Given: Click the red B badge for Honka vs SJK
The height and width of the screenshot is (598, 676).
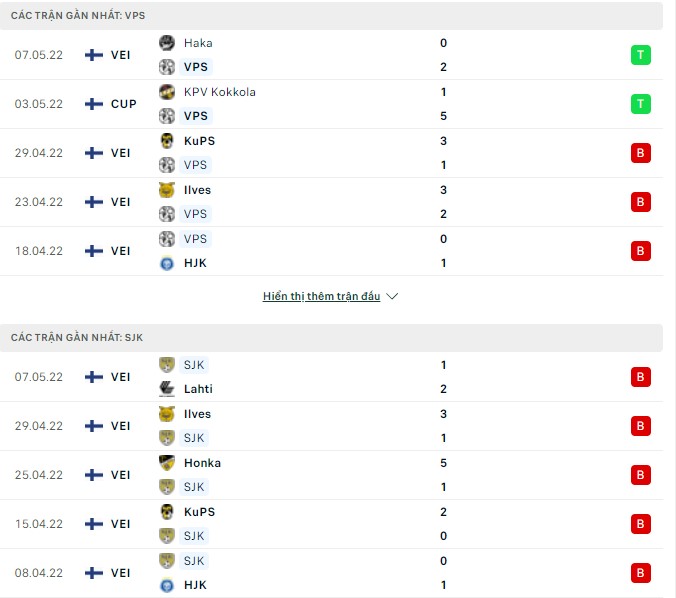Looking at the screenshot, I should click(x=640, y=475).
